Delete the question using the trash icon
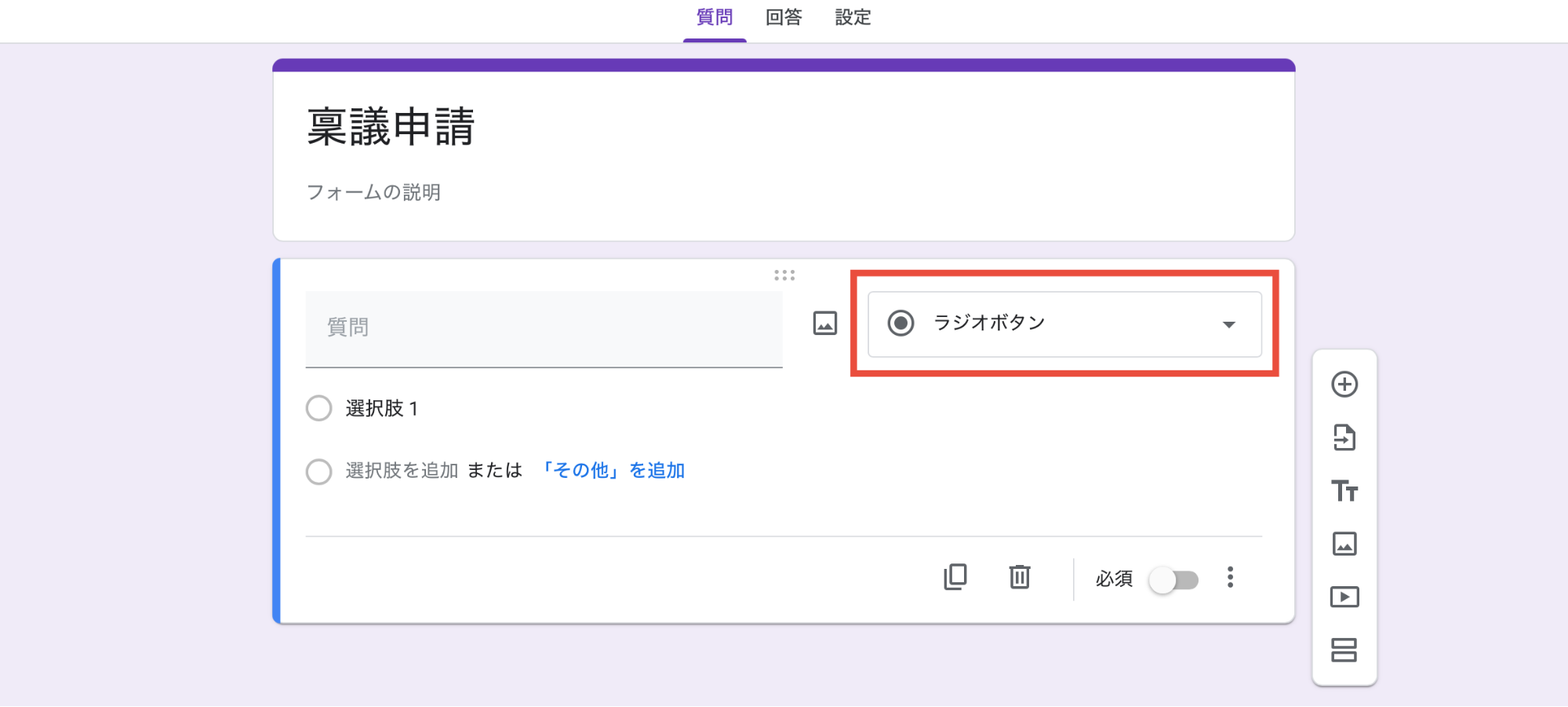Screen dimensions: 1568x707 click(1020, 578)
